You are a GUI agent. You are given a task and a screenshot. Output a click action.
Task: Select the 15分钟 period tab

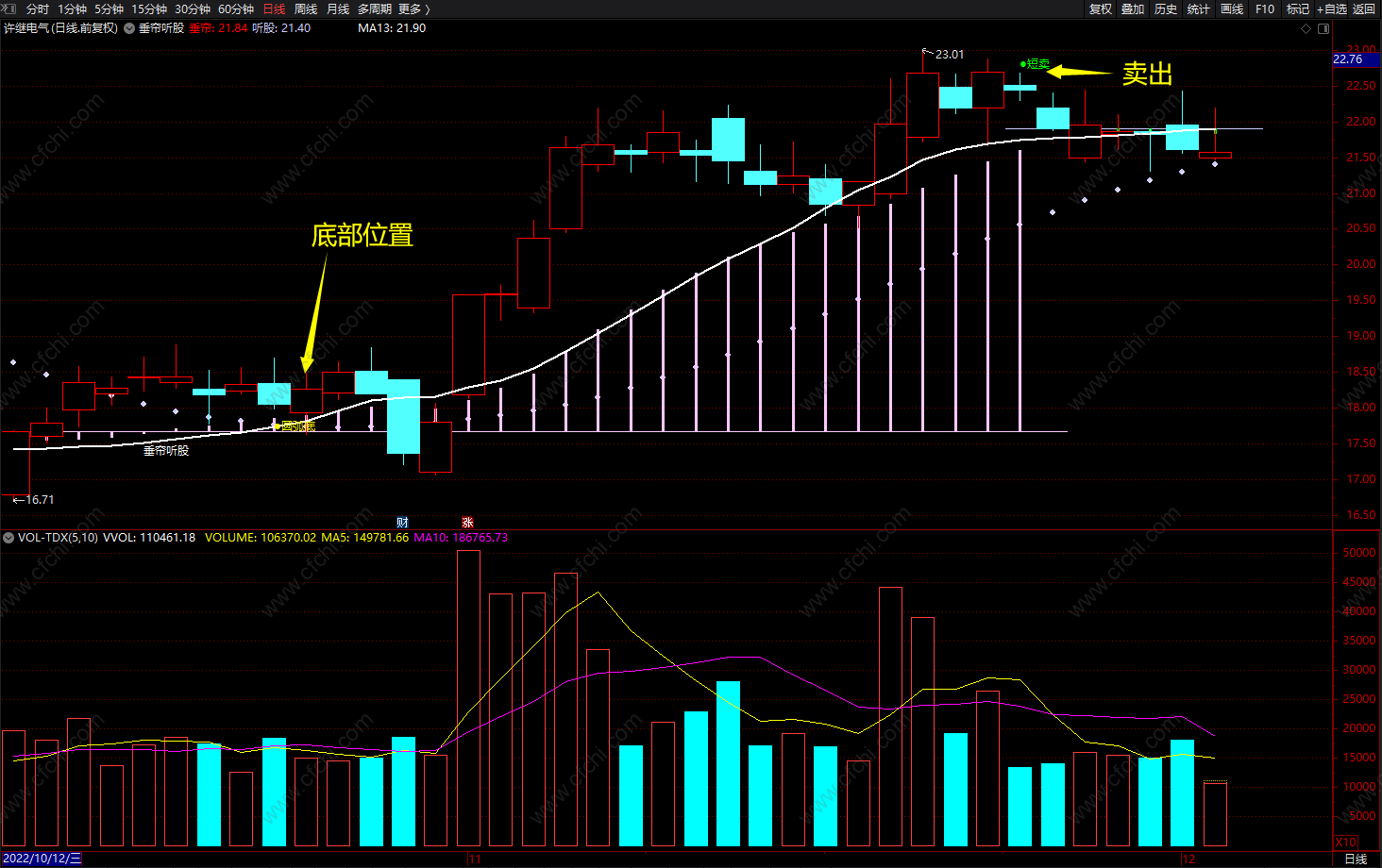coord(149,9)
